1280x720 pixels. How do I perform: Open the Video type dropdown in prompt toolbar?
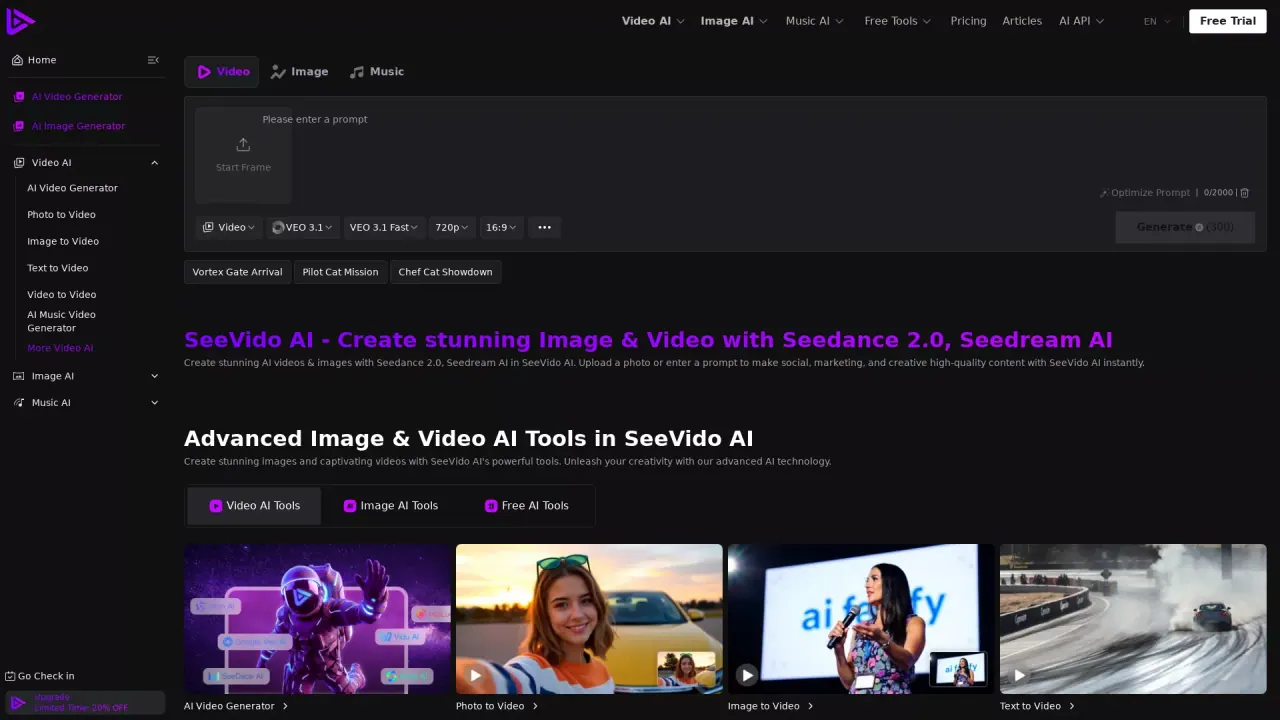click(229, 228)
